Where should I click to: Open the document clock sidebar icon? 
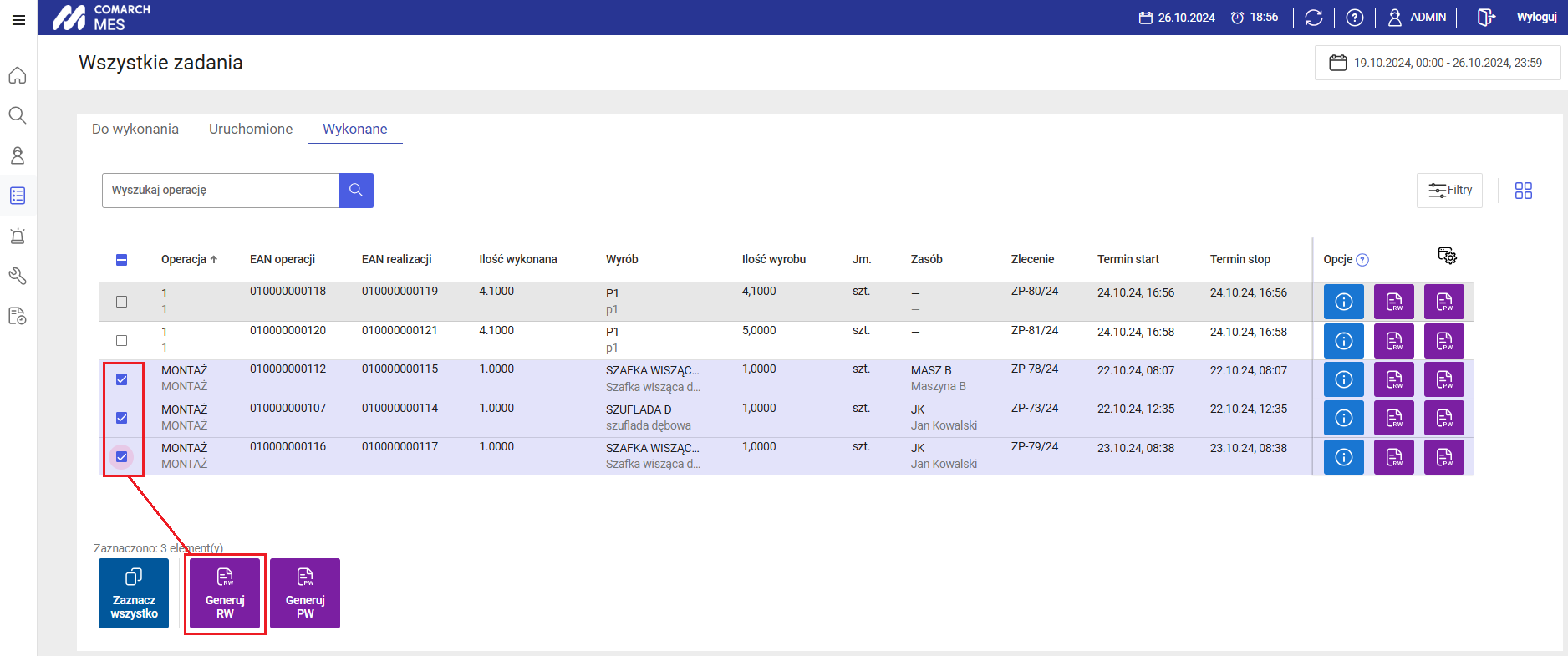point(18,316)
